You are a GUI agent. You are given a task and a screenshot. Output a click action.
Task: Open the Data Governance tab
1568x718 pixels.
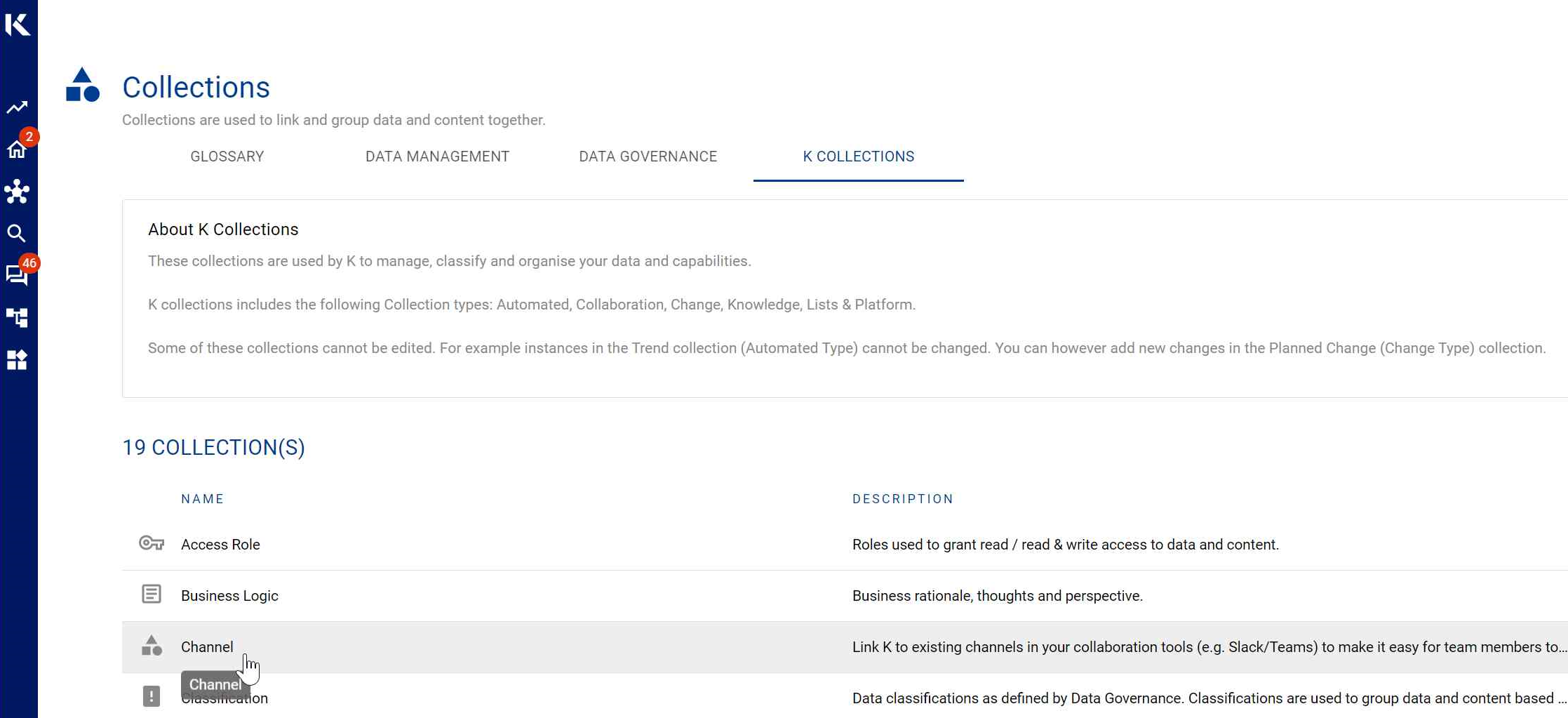(x=648, y=157)
